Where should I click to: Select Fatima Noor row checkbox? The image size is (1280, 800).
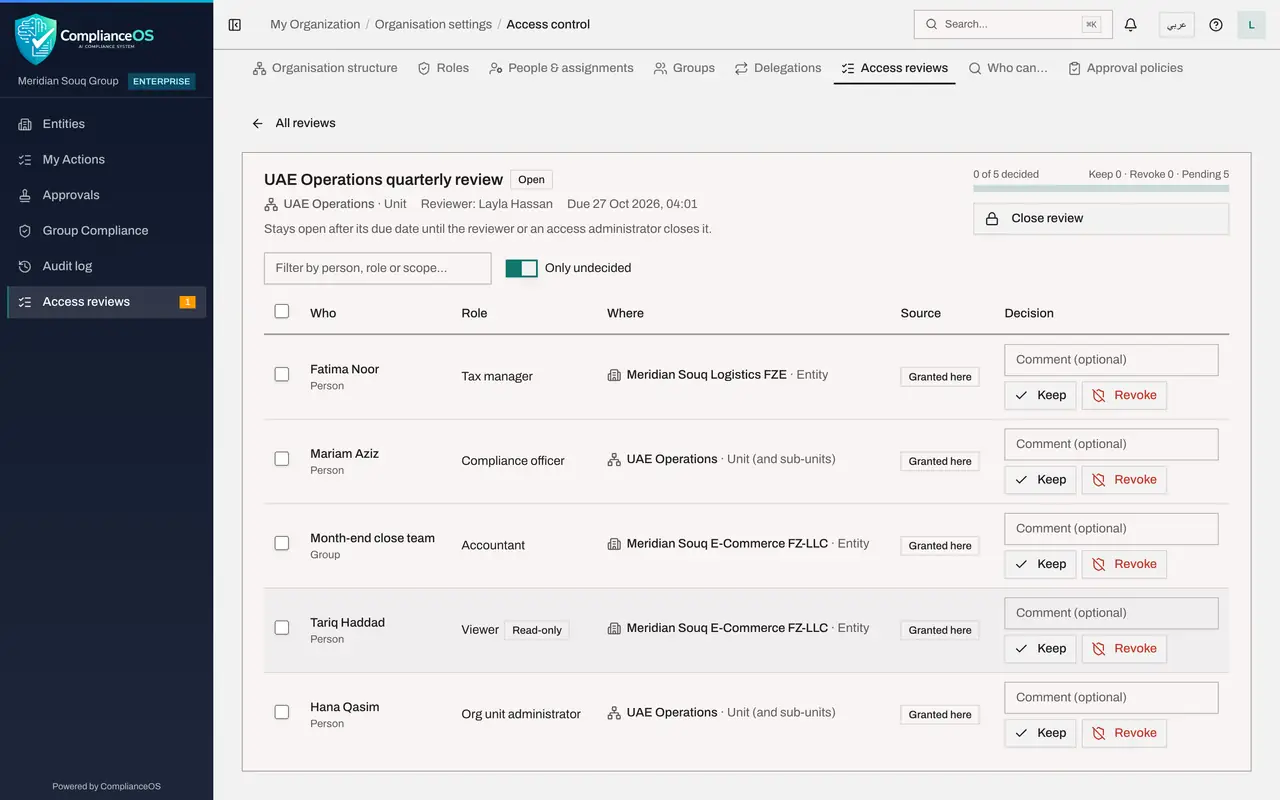(x=282, y=374)
